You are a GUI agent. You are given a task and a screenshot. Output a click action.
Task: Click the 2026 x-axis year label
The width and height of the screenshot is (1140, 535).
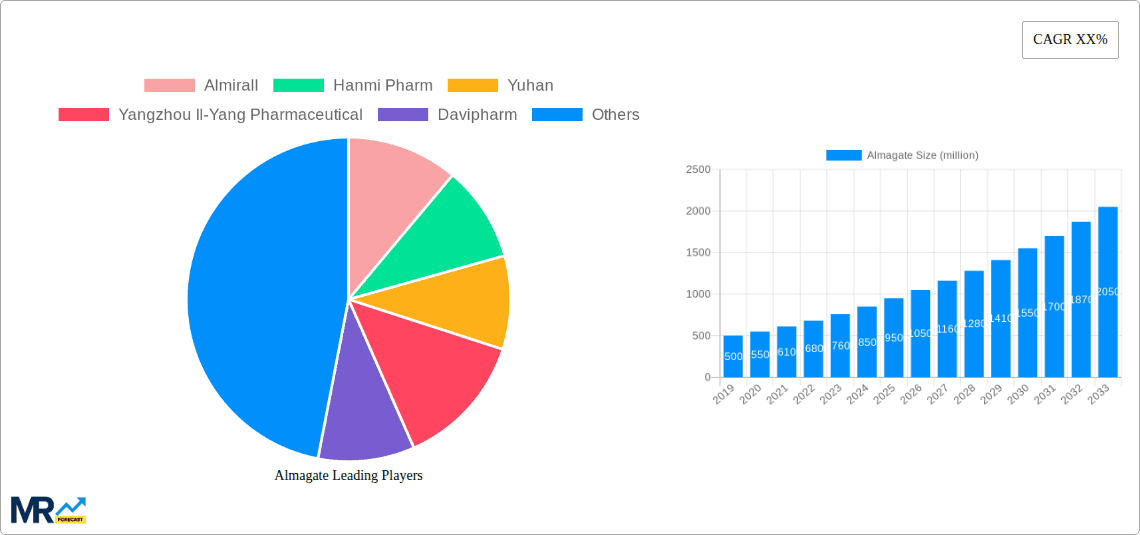[912, 394]
